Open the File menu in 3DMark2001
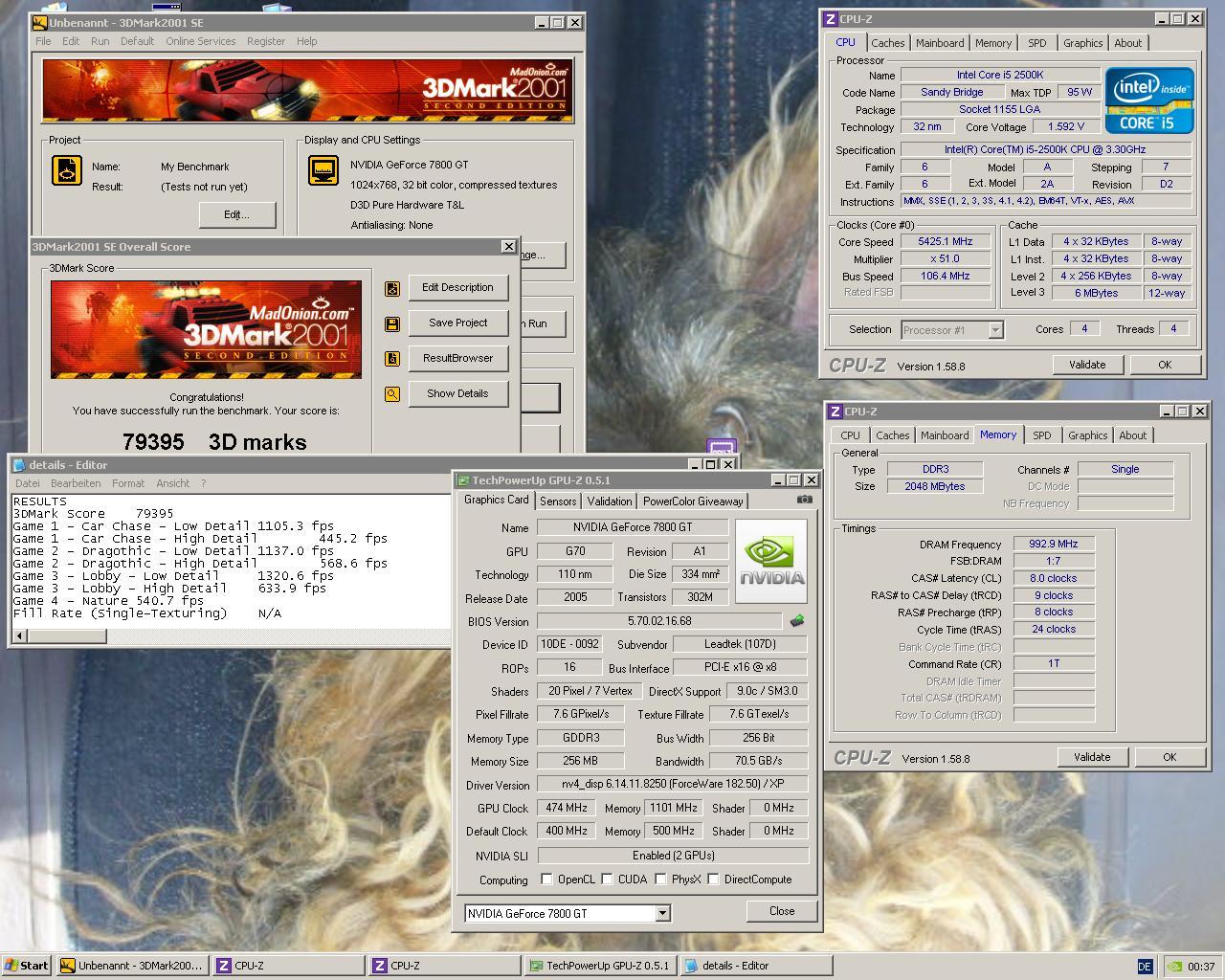The height and width of the screenshot is (980, 1225). [43, 41]
